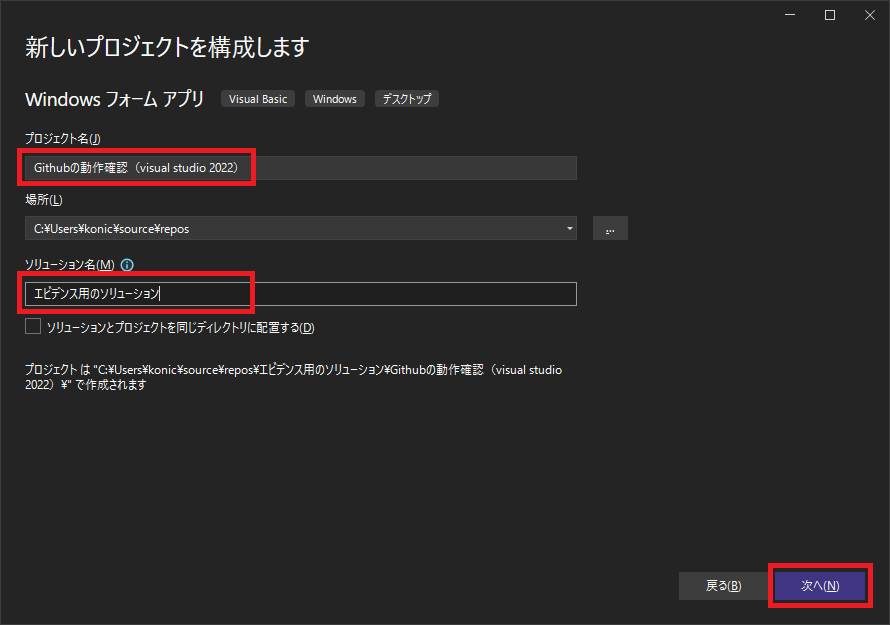The width and height of the screenshot is (890, 625).
Task: Click inside the プロジェクト名 input field
Action: pyautogui.click(x=300, y=167)
